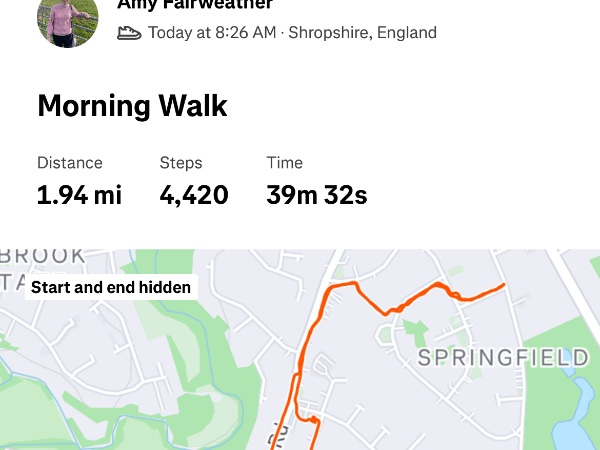Click the eastern end of the orange route
The image size is (600, 450).
(503, 285)
